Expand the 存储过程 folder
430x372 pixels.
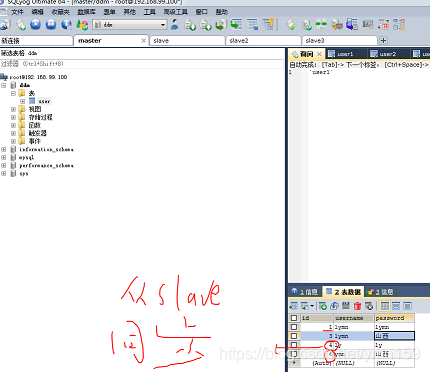[x=13, y=117]
